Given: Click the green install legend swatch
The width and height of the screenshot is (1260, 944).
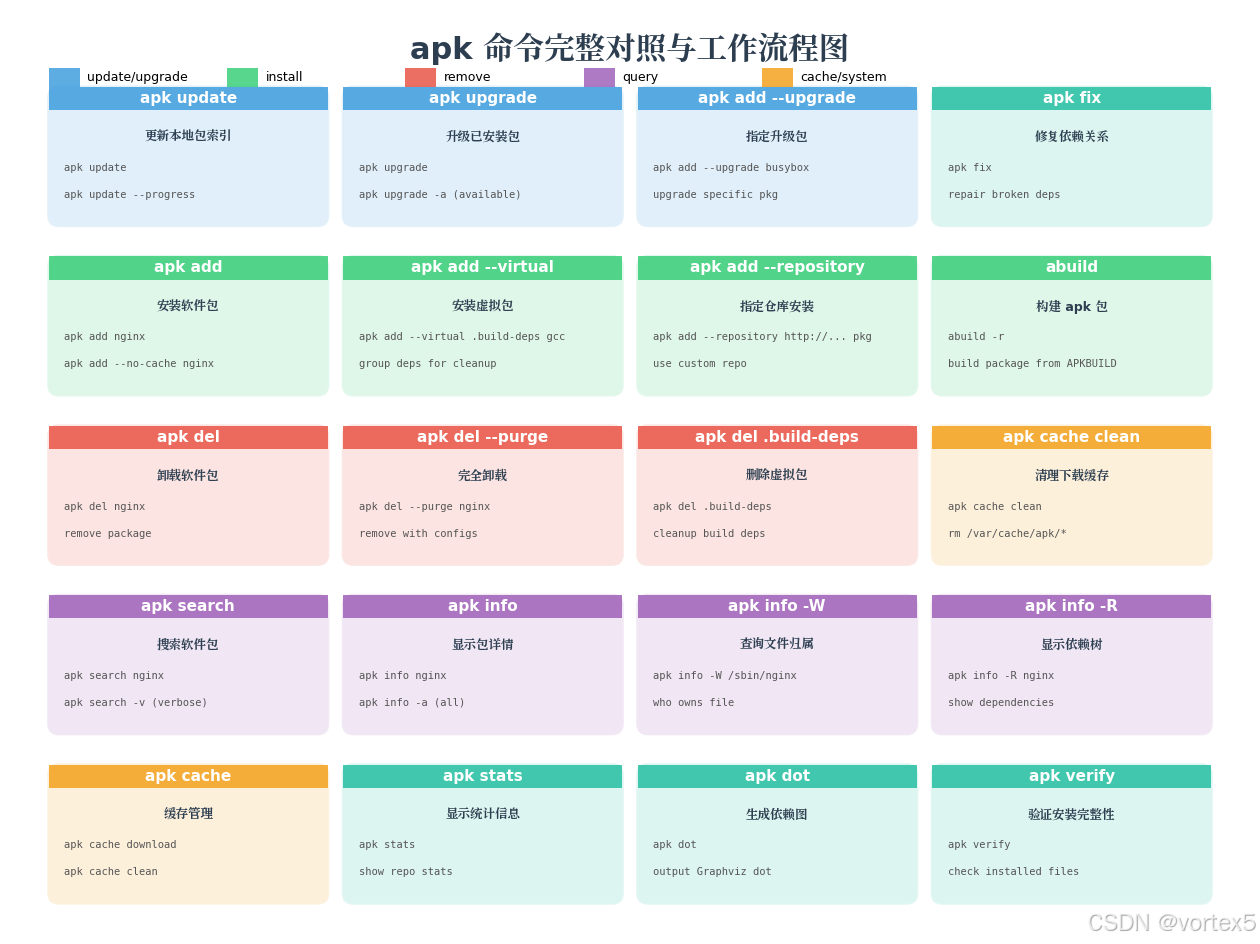Looking at the screenshot, I should tap(242, 77).
